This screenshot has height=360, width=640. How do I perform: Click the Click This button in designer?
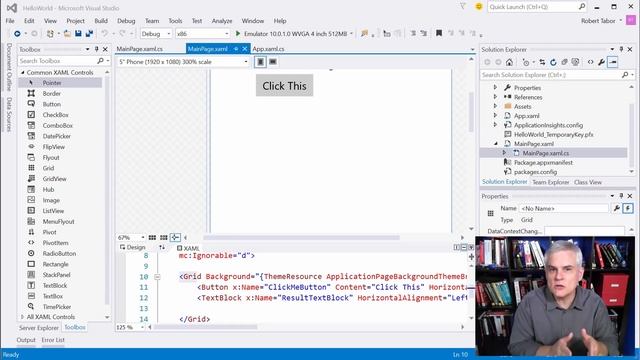click(284, 86)
